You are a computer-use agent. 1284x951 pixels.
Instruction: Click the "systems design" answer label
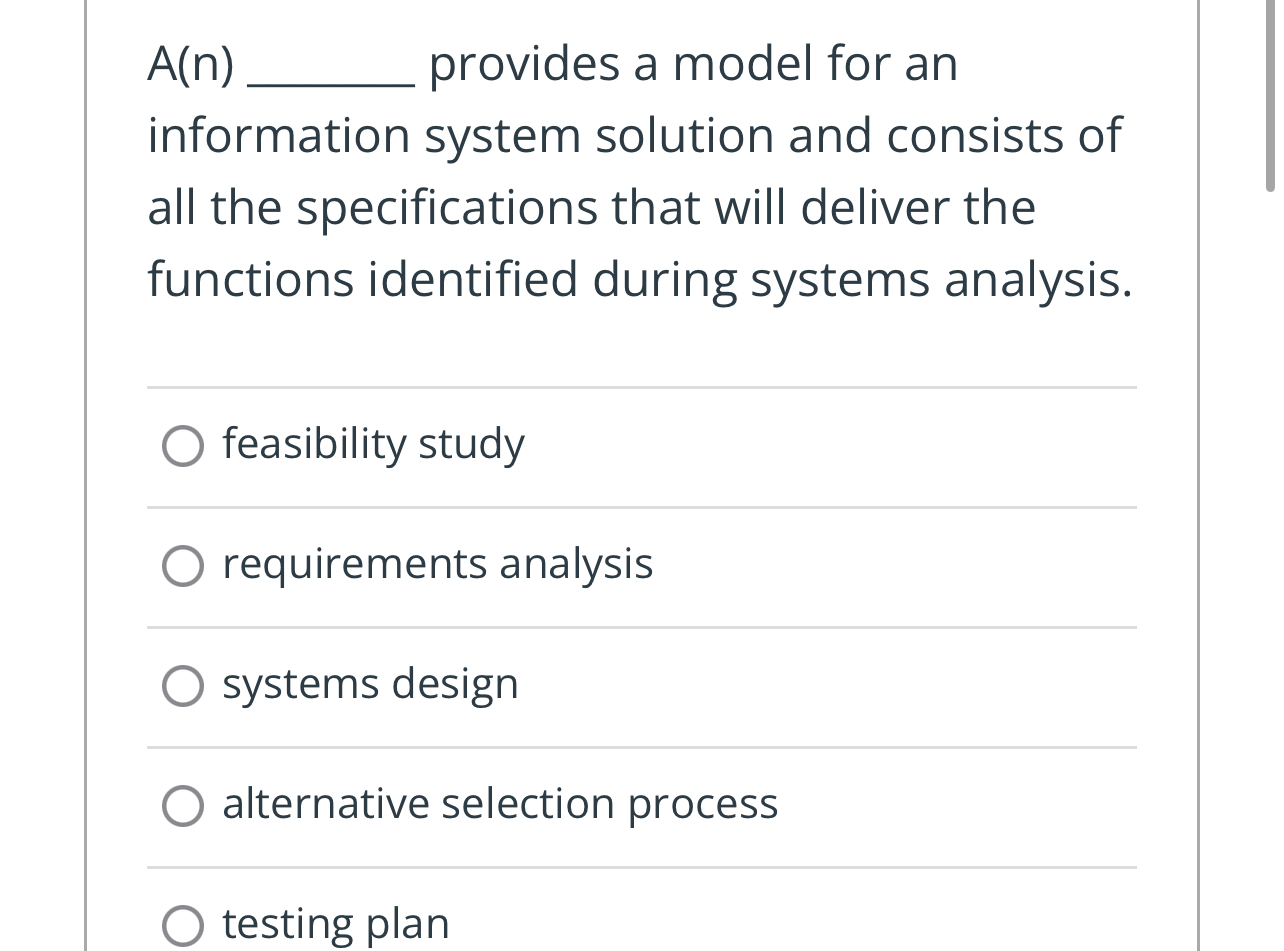point(370,684)
